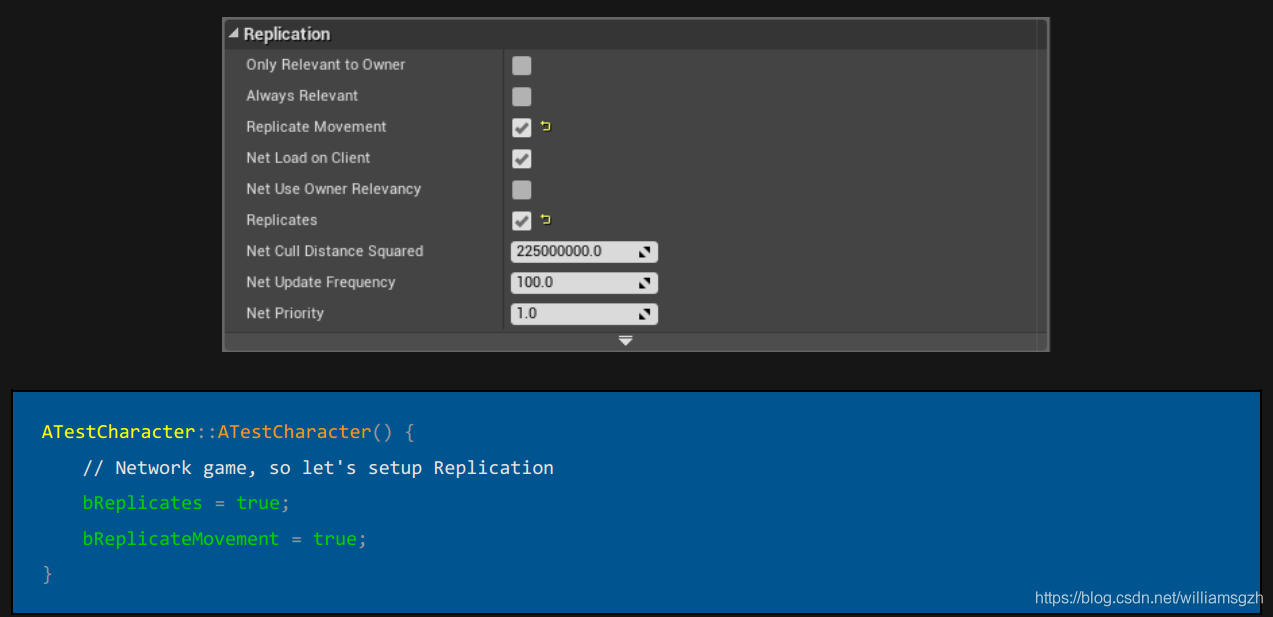Enable the Only Relevant to Owner checkbox
1273x617 pixels.
[521, 64]
